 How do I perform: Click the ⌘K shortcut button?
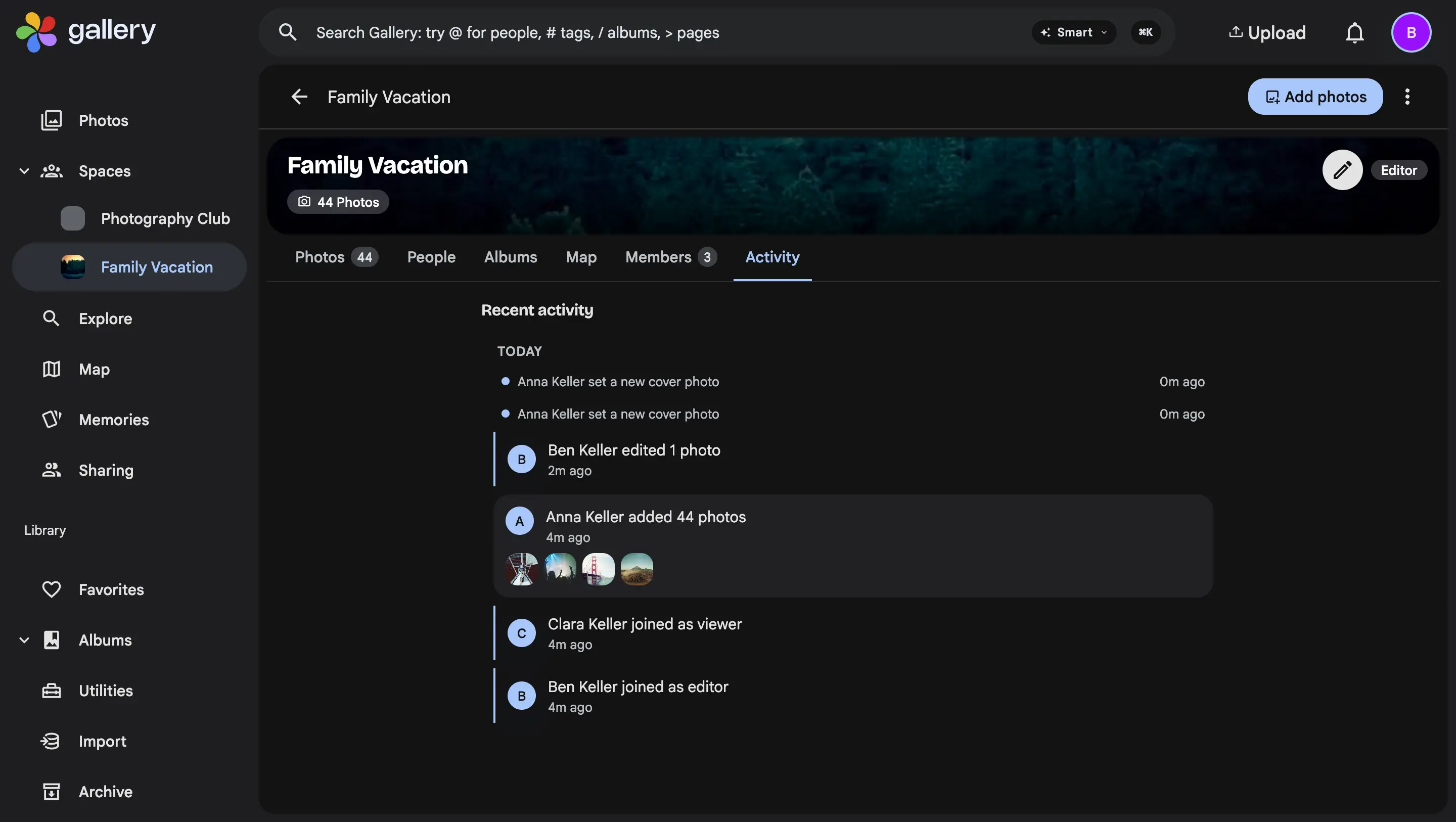click(1146, 32)
